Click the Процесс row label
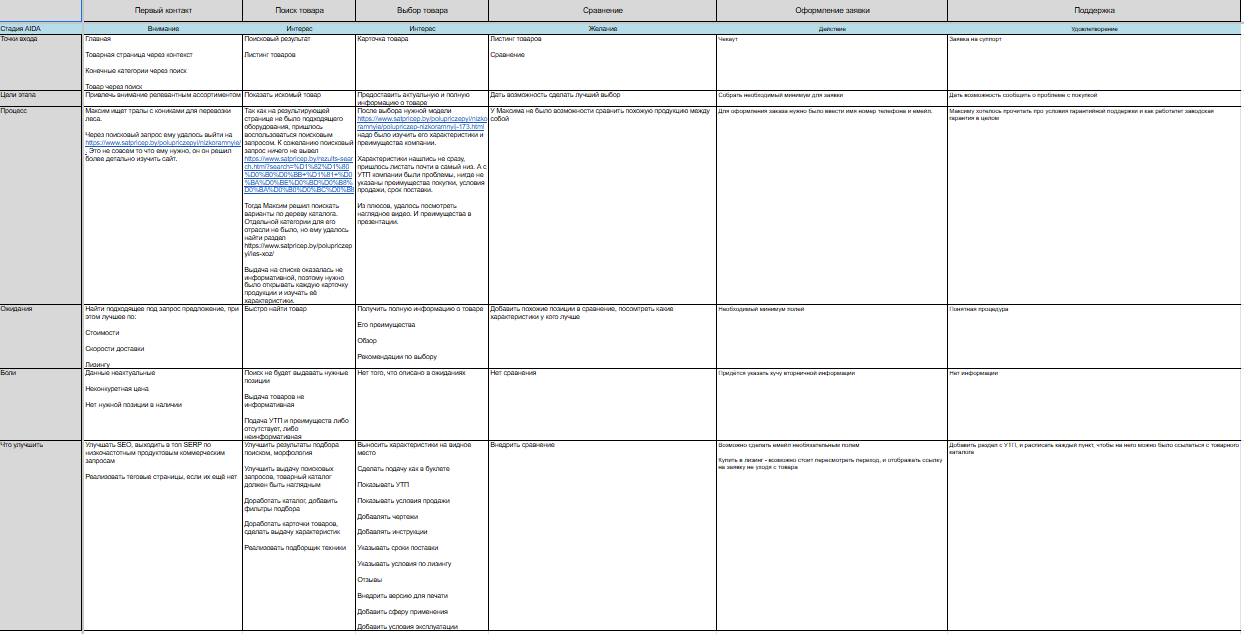This screenshot has height=634, width=1244. pyautogui.click(x=15, y=110)
